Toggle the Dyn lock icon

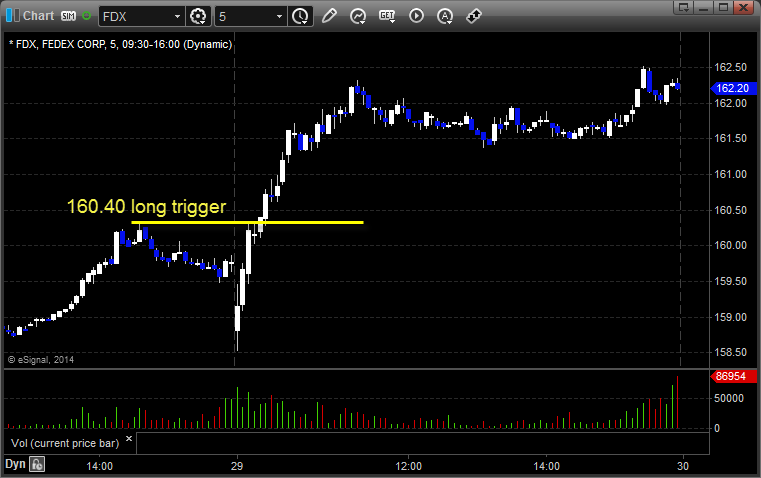[x=37, y=464]
